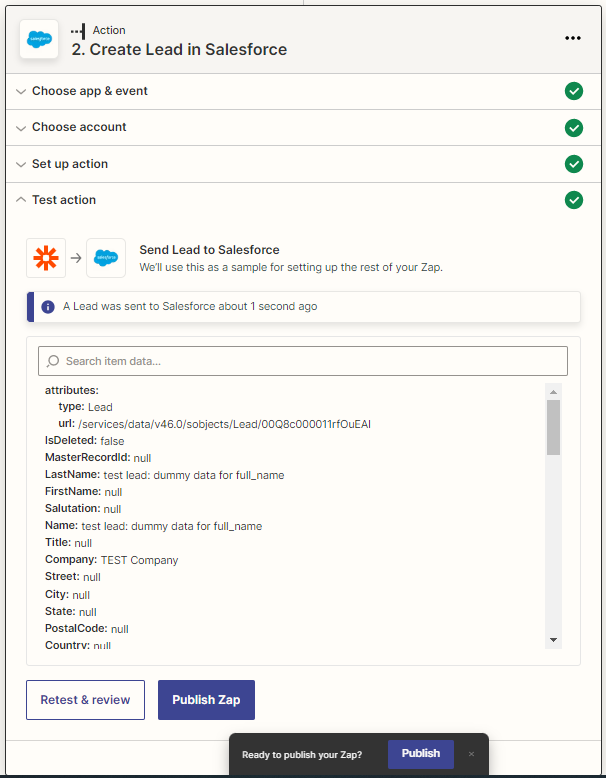
Task: Open the three-dot step options menu
Action: (573, 38)
